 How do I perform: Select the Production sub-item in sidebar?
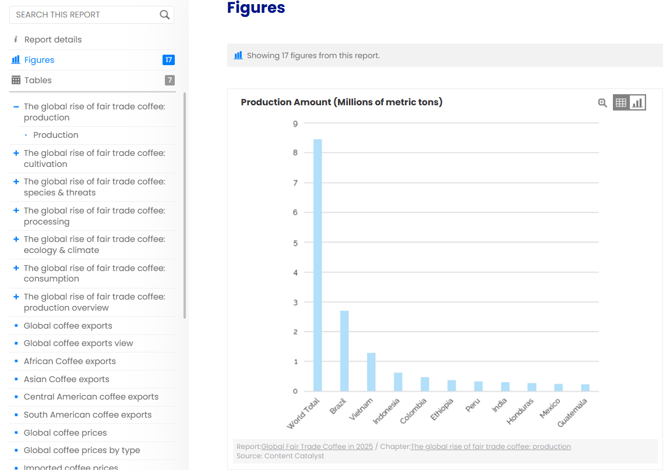(x=55, y=135)
